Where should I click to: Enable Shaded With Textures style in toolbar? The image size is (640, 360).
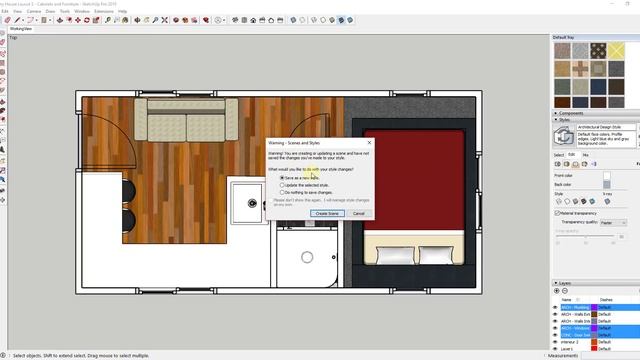pyautogui.click(x=341, y=20)
